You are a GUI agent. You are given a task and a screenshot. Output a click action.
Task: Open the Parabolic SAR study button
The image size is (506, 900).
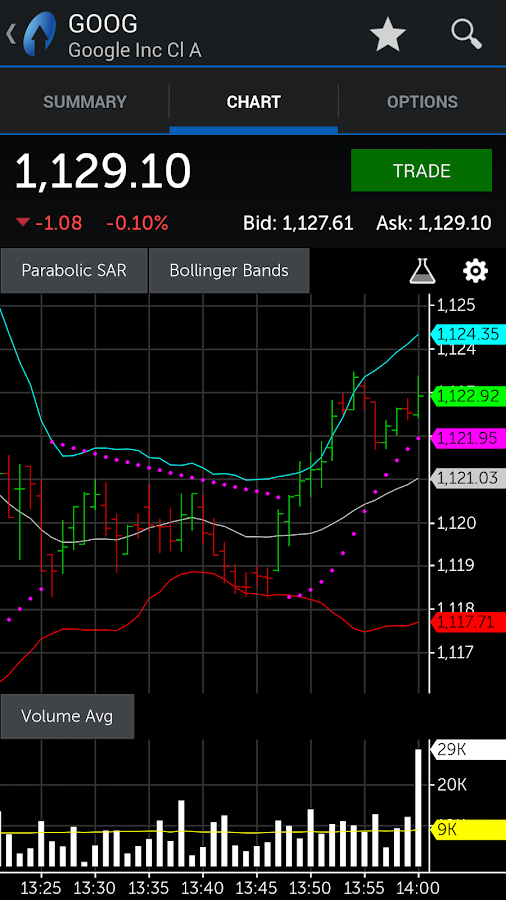coord(74,270)
